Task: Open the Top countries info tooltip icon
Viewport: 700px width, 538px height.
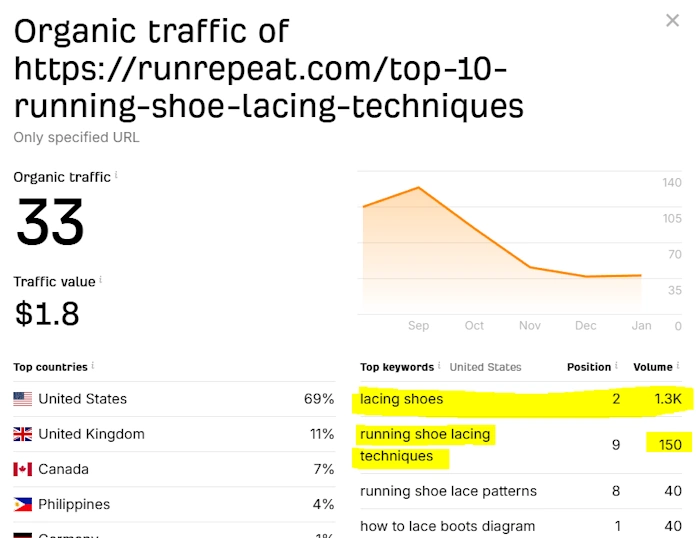Action: point(93,366)
